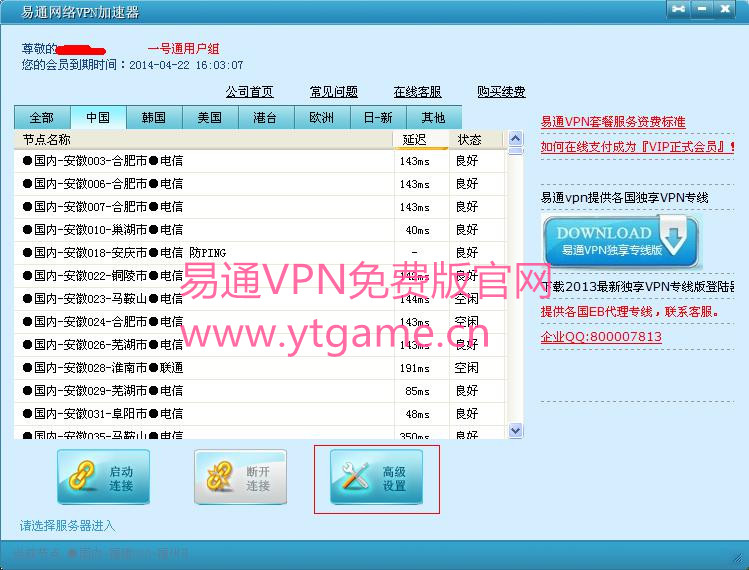Minimize the VPN window
This screenshot has height=570, width=749.
tap(702, 9)
